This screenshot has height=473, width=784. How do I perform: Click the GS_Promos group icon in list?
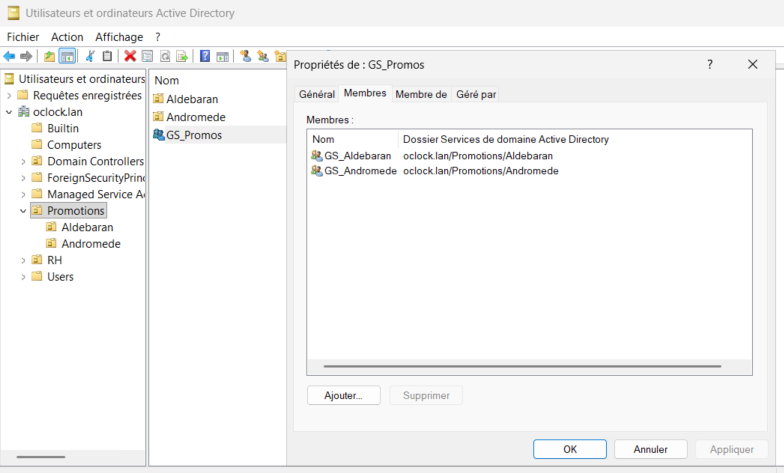coord(159,135)
